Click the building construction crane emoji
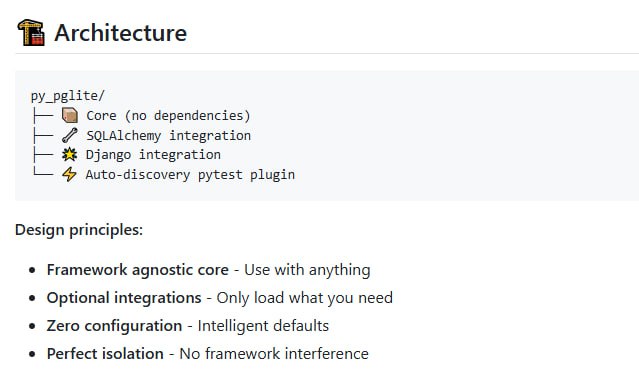Image resolution: width=639 pixels, height=387 pixels. tap(31, 32)
